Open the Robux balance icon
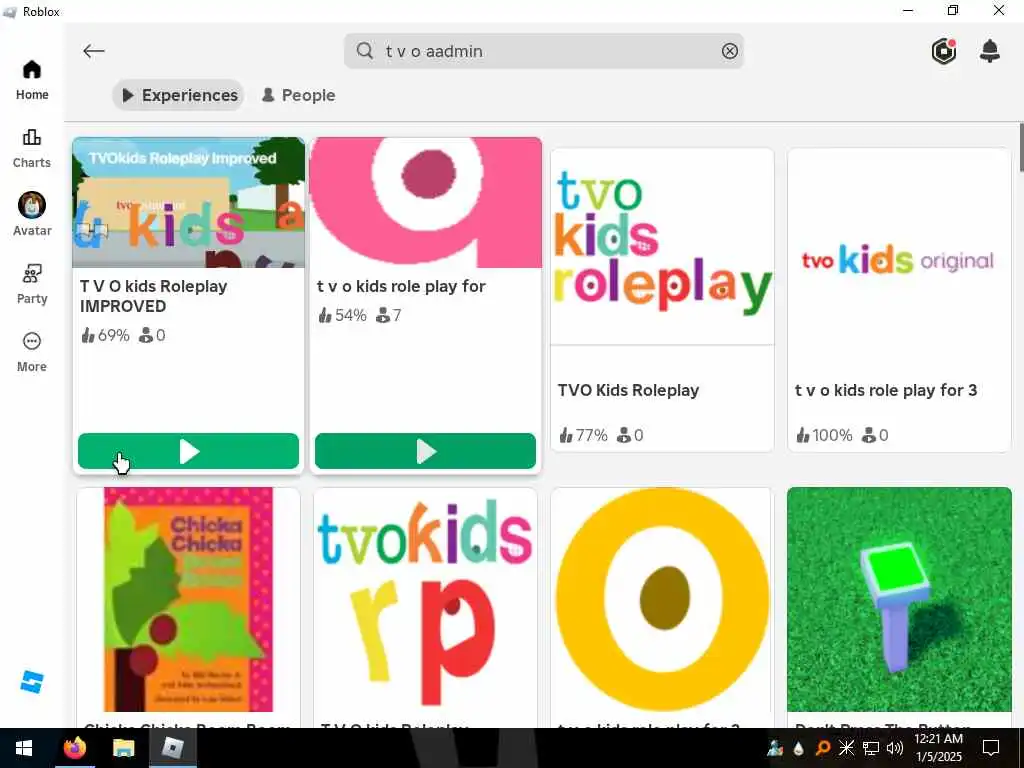This screenshot has width=1024, height=768. click(944, 51)
